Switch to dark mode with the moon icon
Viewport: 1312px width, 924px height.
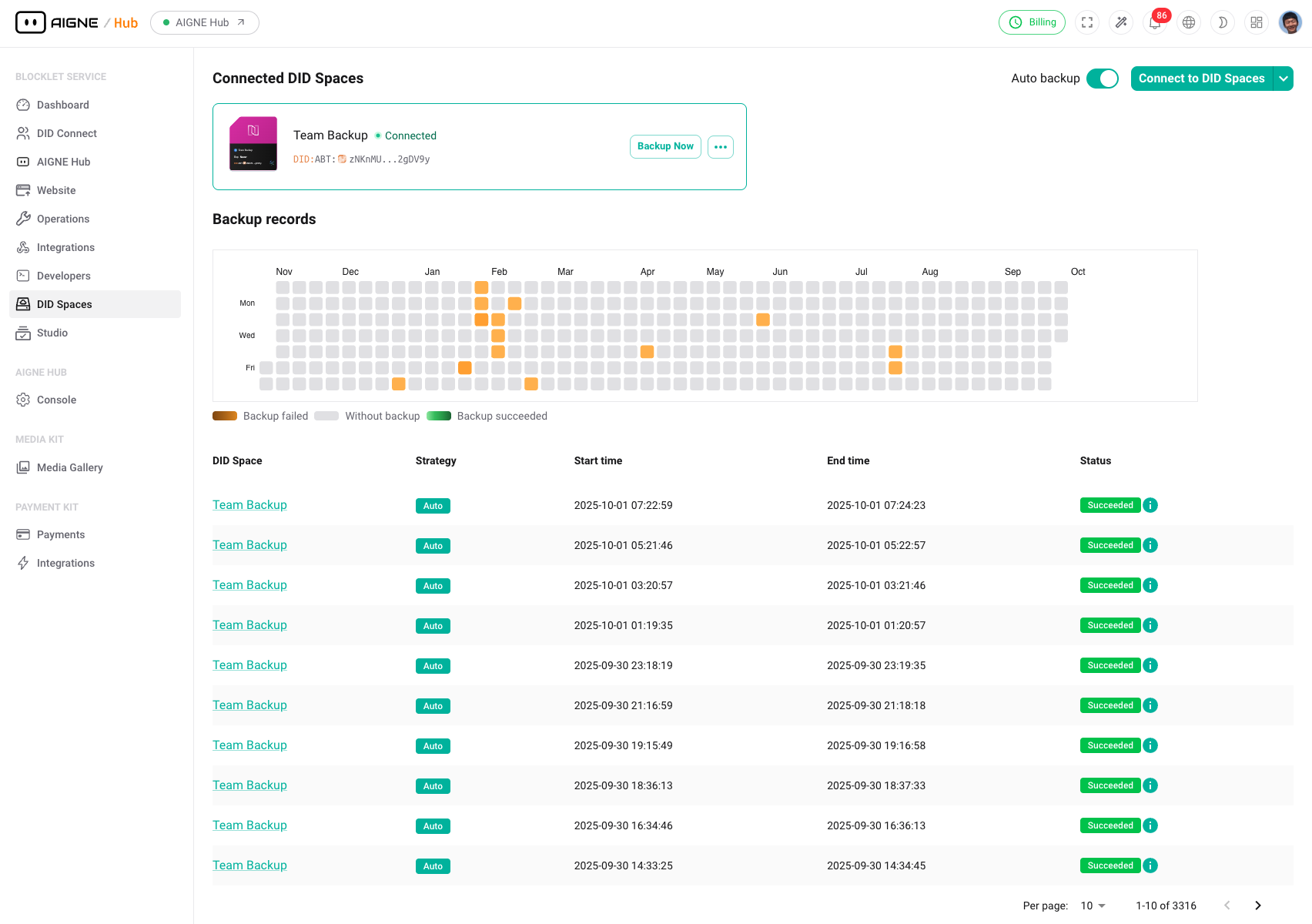[1222, 22]
